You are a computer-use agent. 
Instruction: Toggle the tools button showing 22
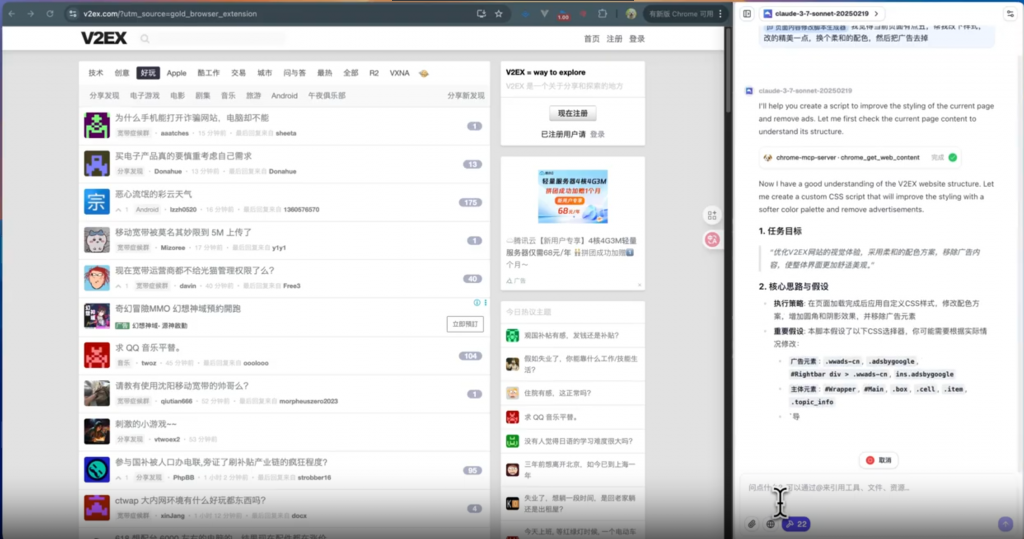797,524
